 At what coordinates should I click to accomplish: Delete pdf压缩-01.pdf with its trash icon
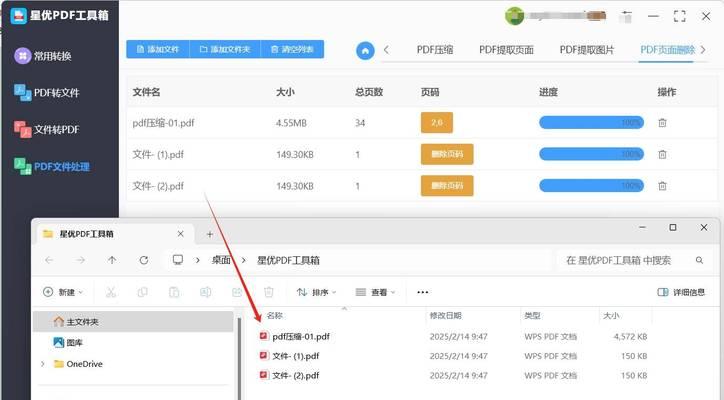coord(662,123)
